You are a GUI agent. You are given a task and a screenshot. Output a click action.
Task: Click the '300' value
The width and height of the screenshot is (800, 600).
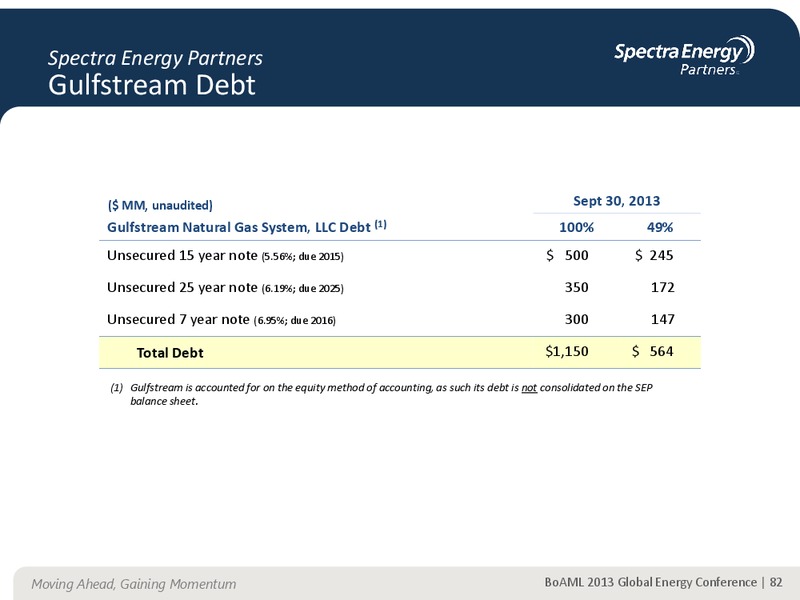click(577, 319)
